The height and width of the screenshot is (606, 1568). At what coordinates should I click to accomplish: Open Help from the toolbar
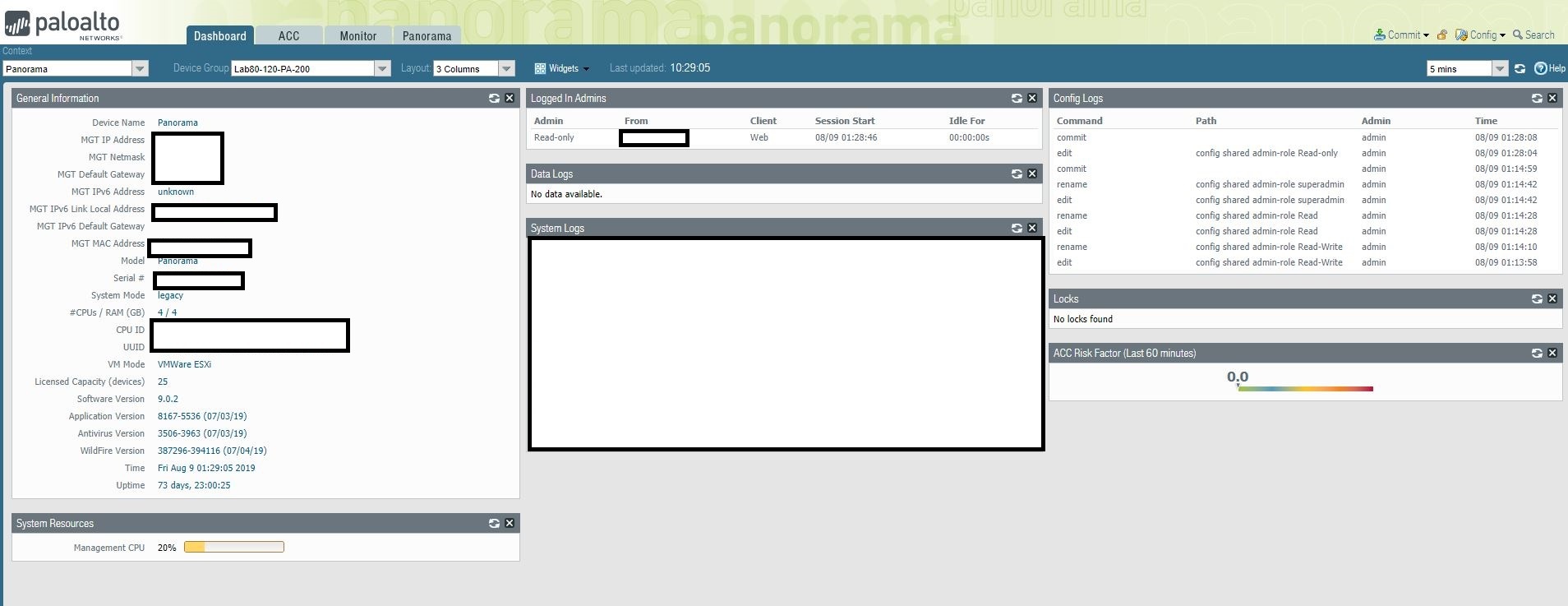click(x=1550, y=68)
